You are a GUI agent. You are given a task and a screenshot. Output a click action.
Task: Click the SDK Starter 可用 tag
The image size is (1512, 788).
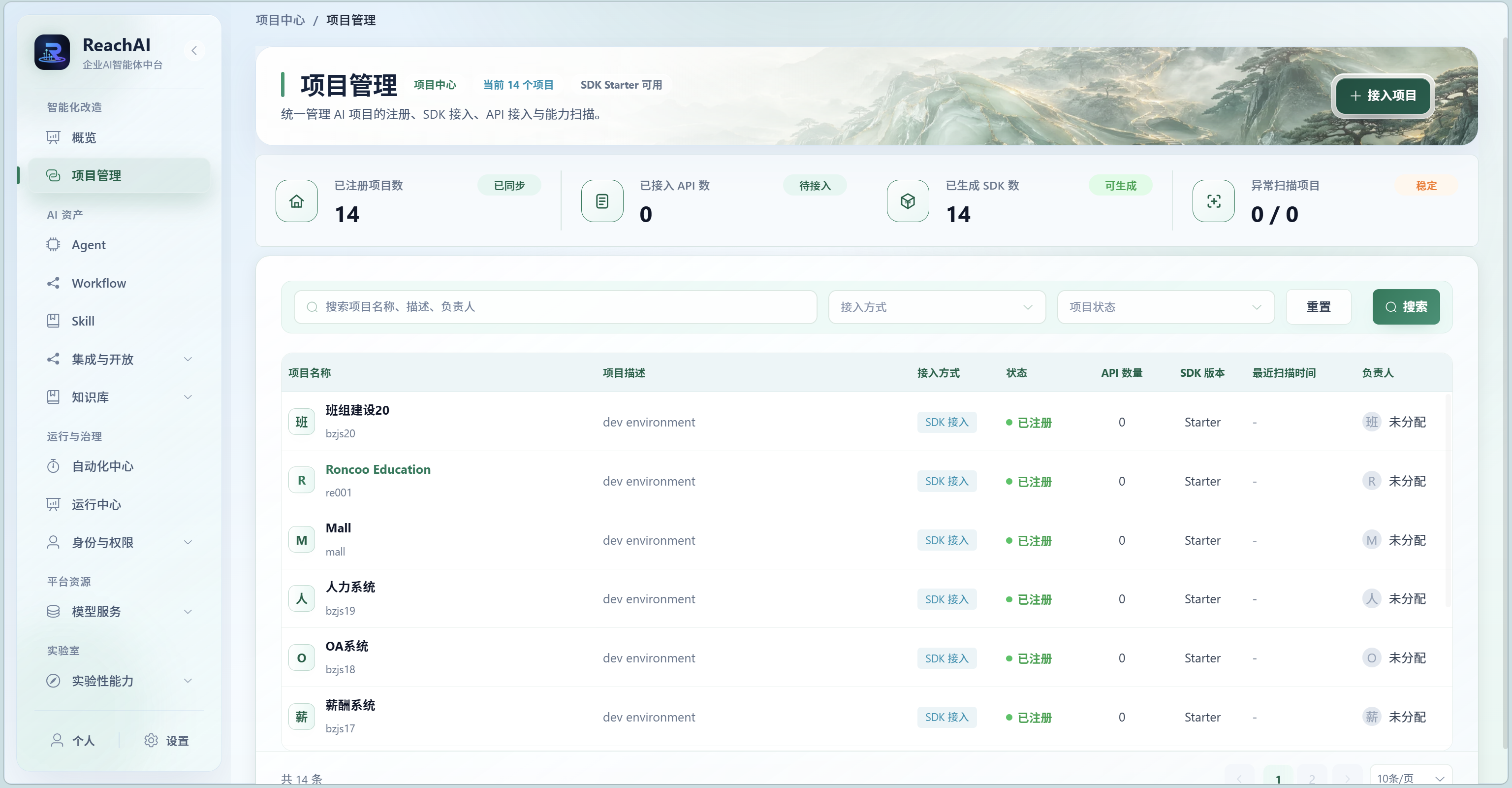(621, 85)
